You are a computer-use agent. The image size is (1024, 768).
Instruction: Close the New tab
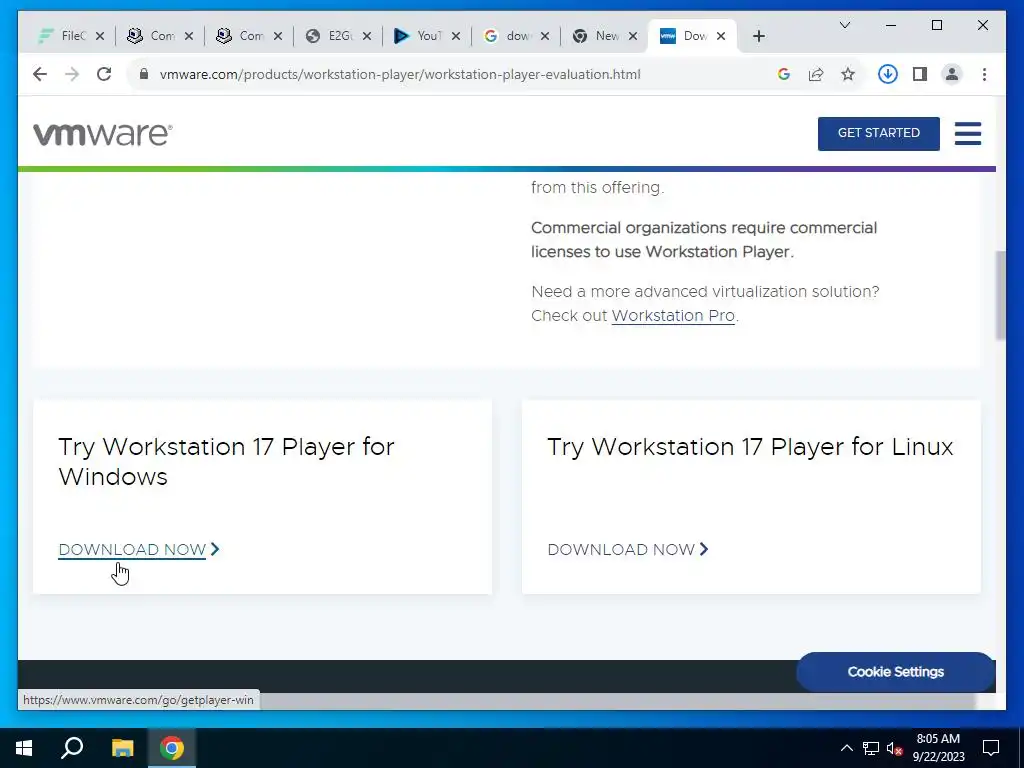(633, 36)
